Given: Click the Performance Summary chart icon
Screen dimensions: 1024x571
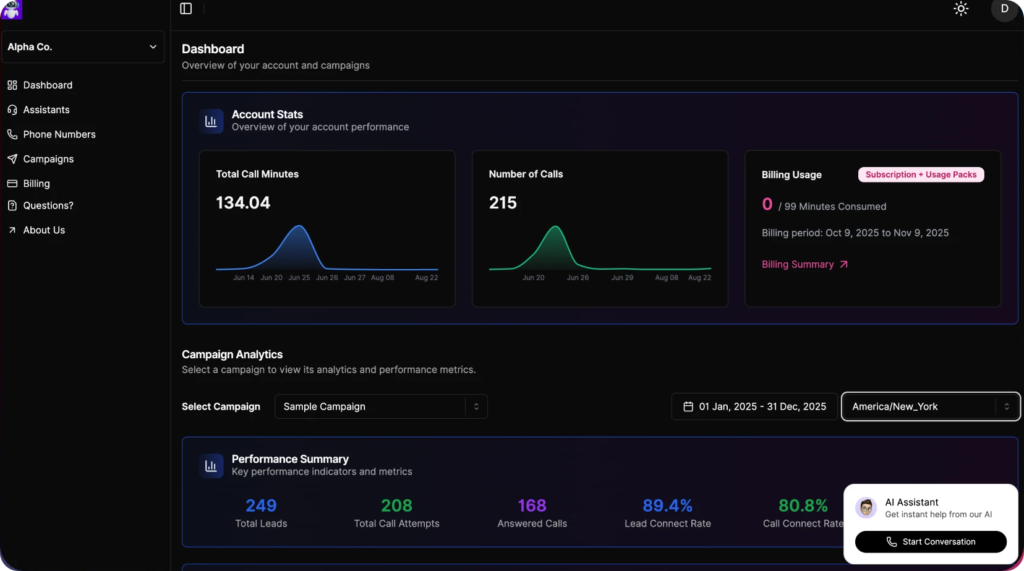Looking at the screenshot, I should (211, 465).
